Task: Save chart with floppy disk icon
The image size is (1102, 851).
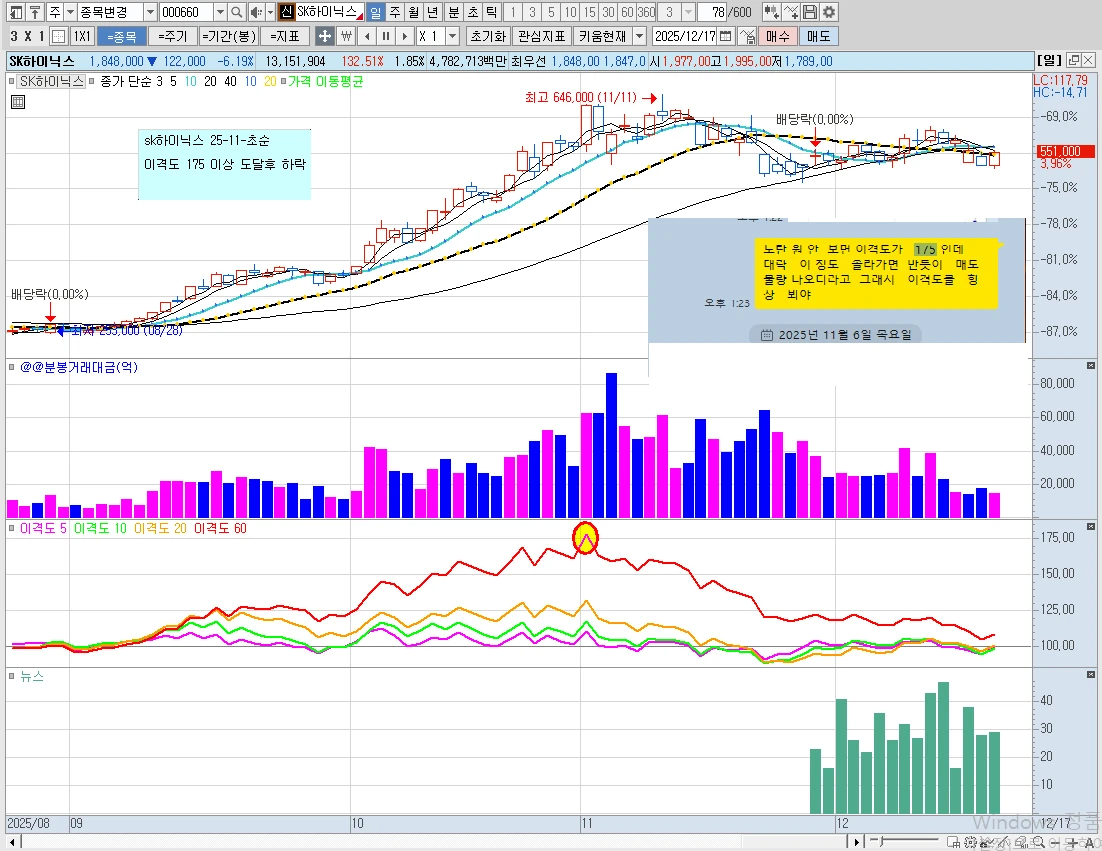Action: [810, 12]
